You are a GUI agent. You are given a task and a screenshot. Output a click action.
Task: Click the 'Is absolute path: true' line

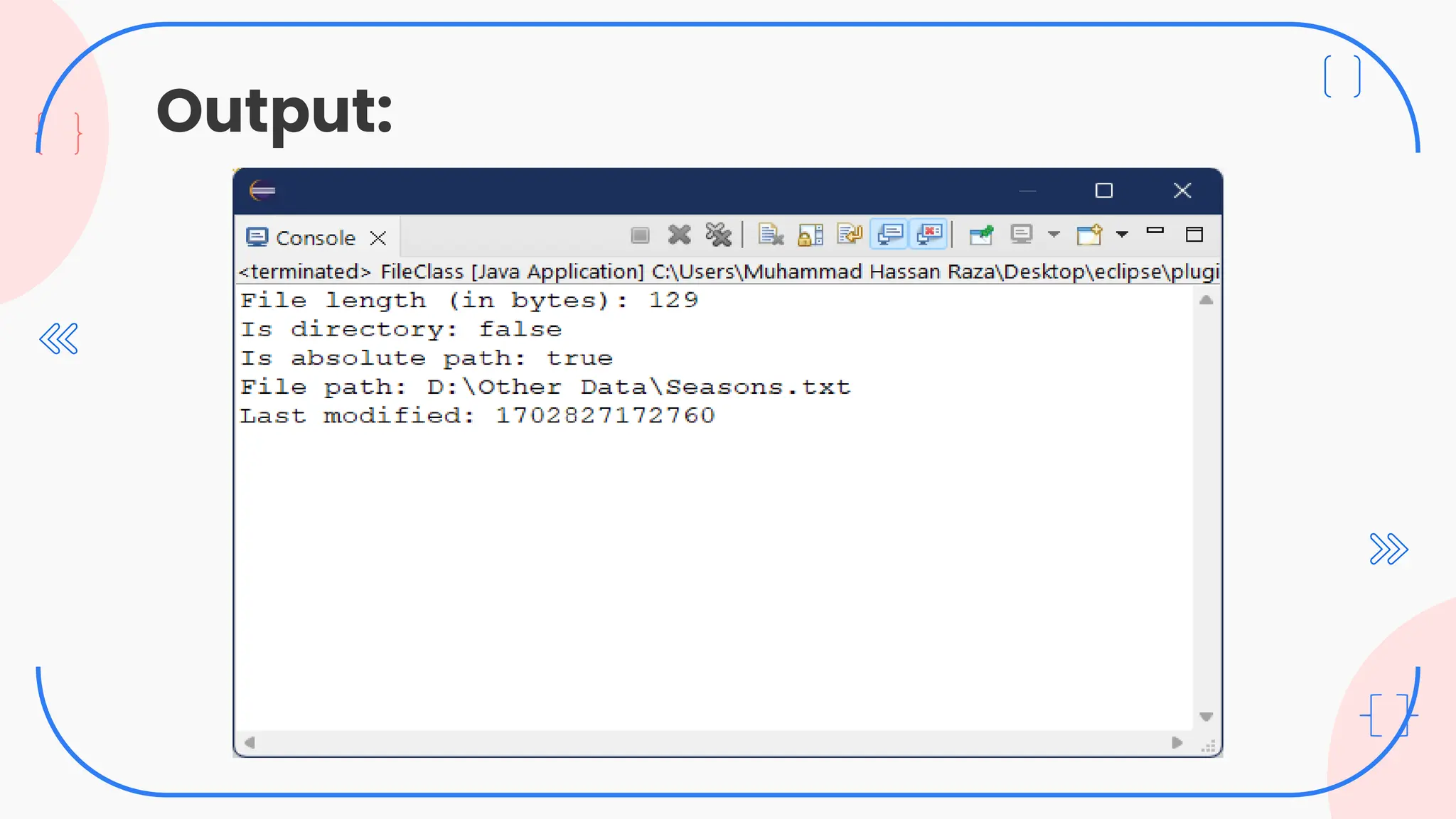tap(427, 358)
